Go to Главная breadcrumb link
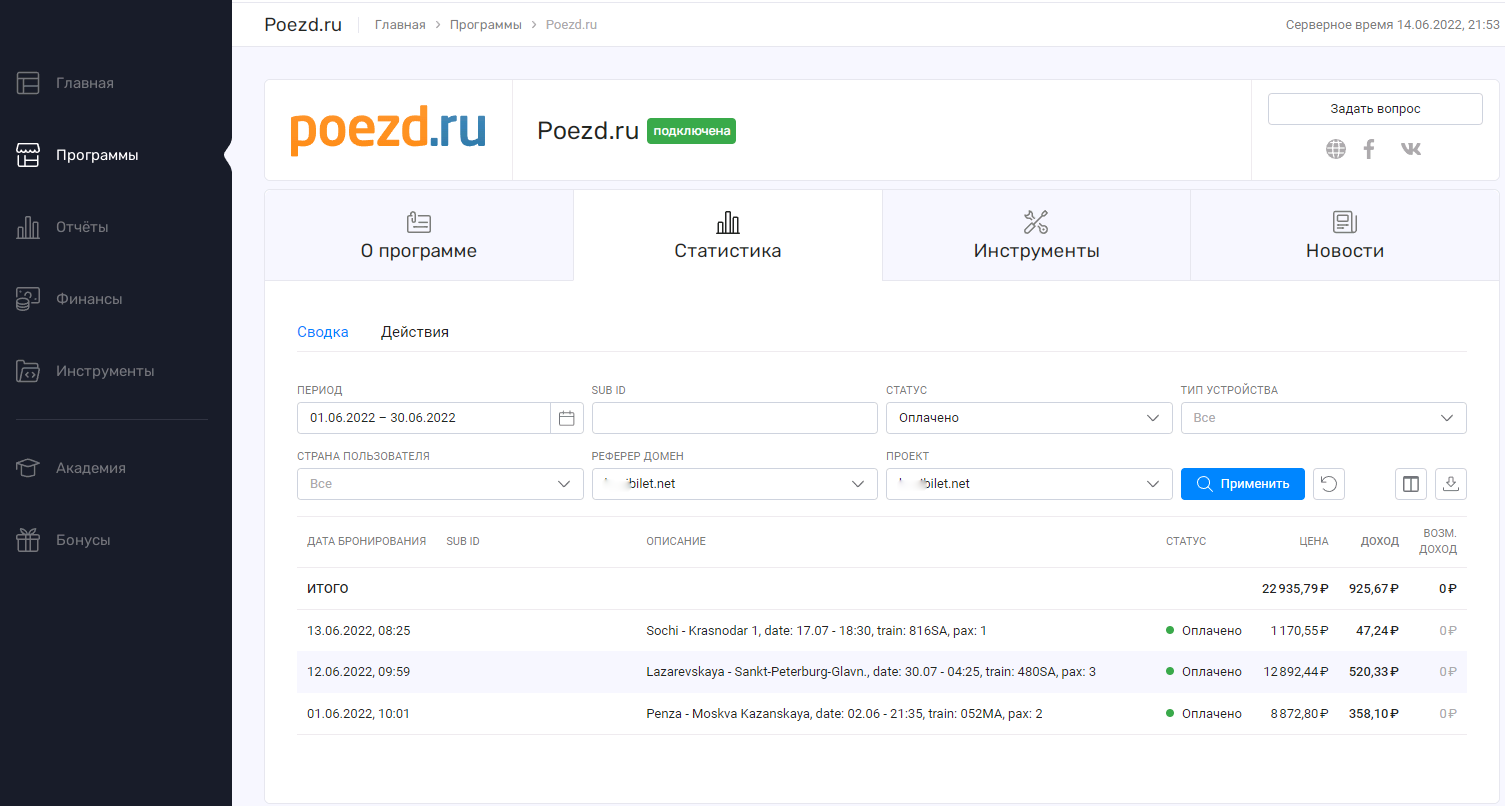The image size is (1505, 806). 400,24
